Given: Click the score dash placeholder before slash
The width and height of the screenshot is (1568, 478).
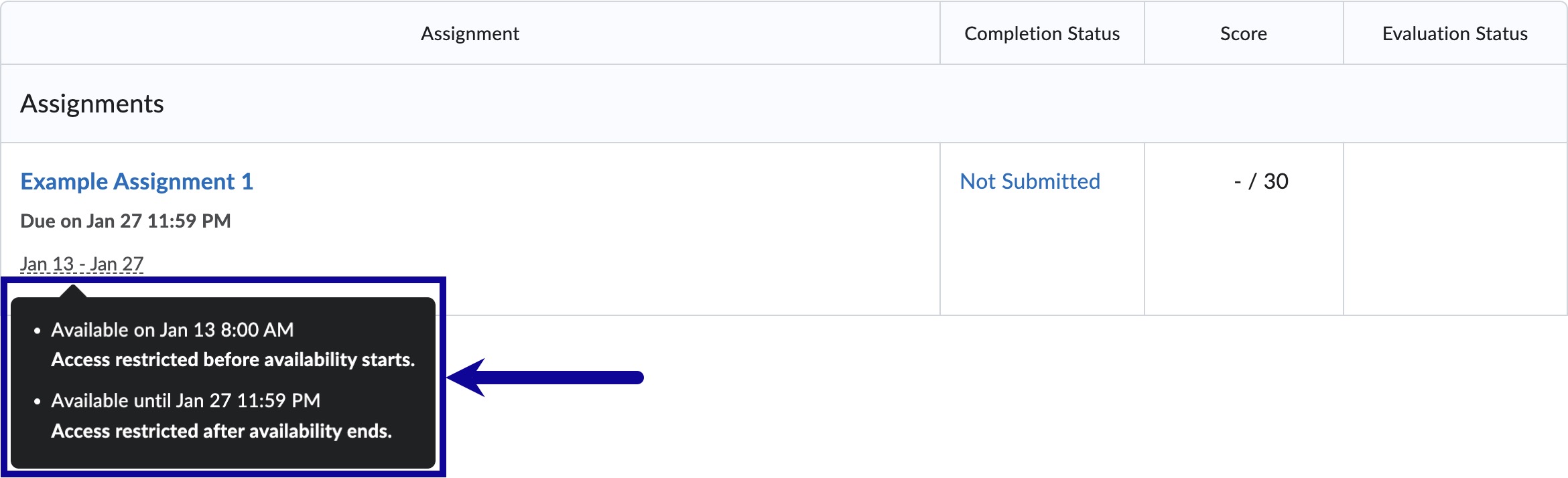Looking at the screenshot, I should 1238,181.
